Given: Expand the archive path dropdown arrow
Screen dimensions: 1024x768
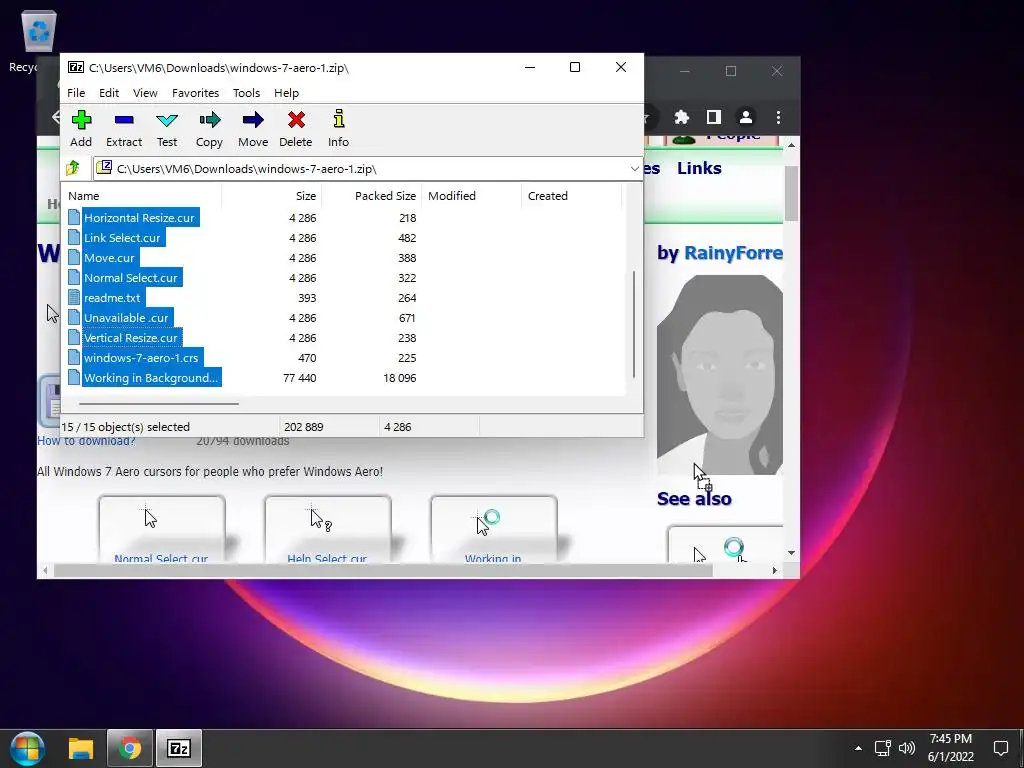Looking at the screenshot, I should [634, 168].
